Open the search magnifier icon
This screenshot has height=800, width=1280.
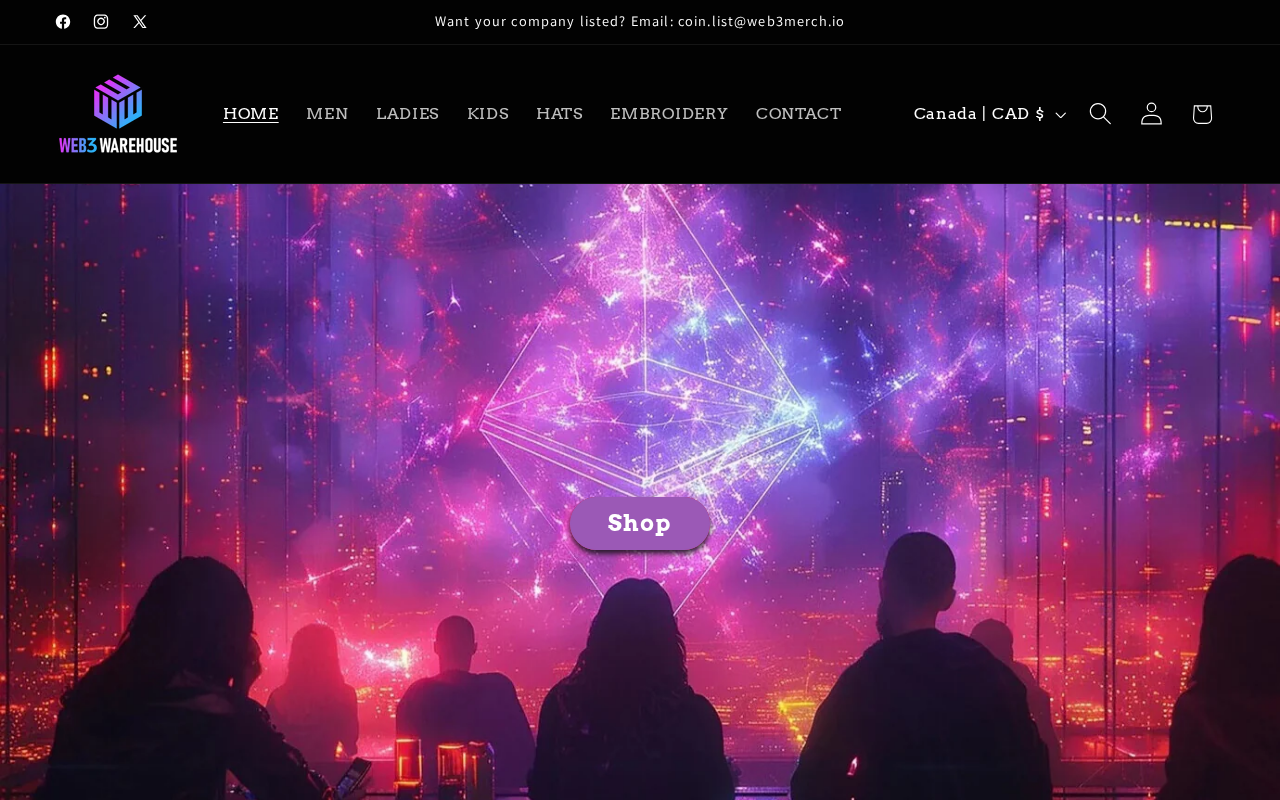coord(1100,114)
